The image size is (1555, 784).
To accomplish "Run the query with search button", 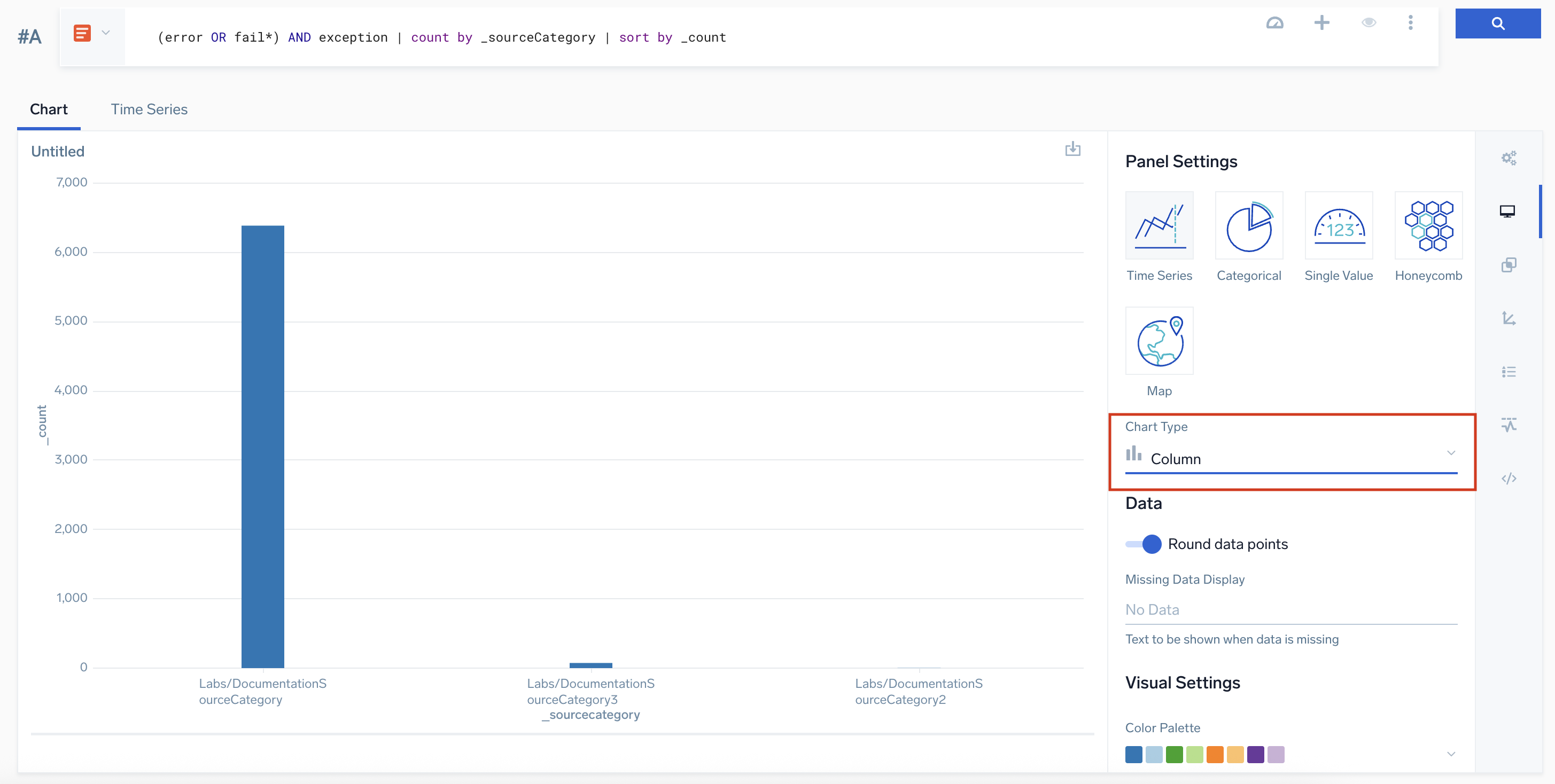I will [x=1497, y=23].
